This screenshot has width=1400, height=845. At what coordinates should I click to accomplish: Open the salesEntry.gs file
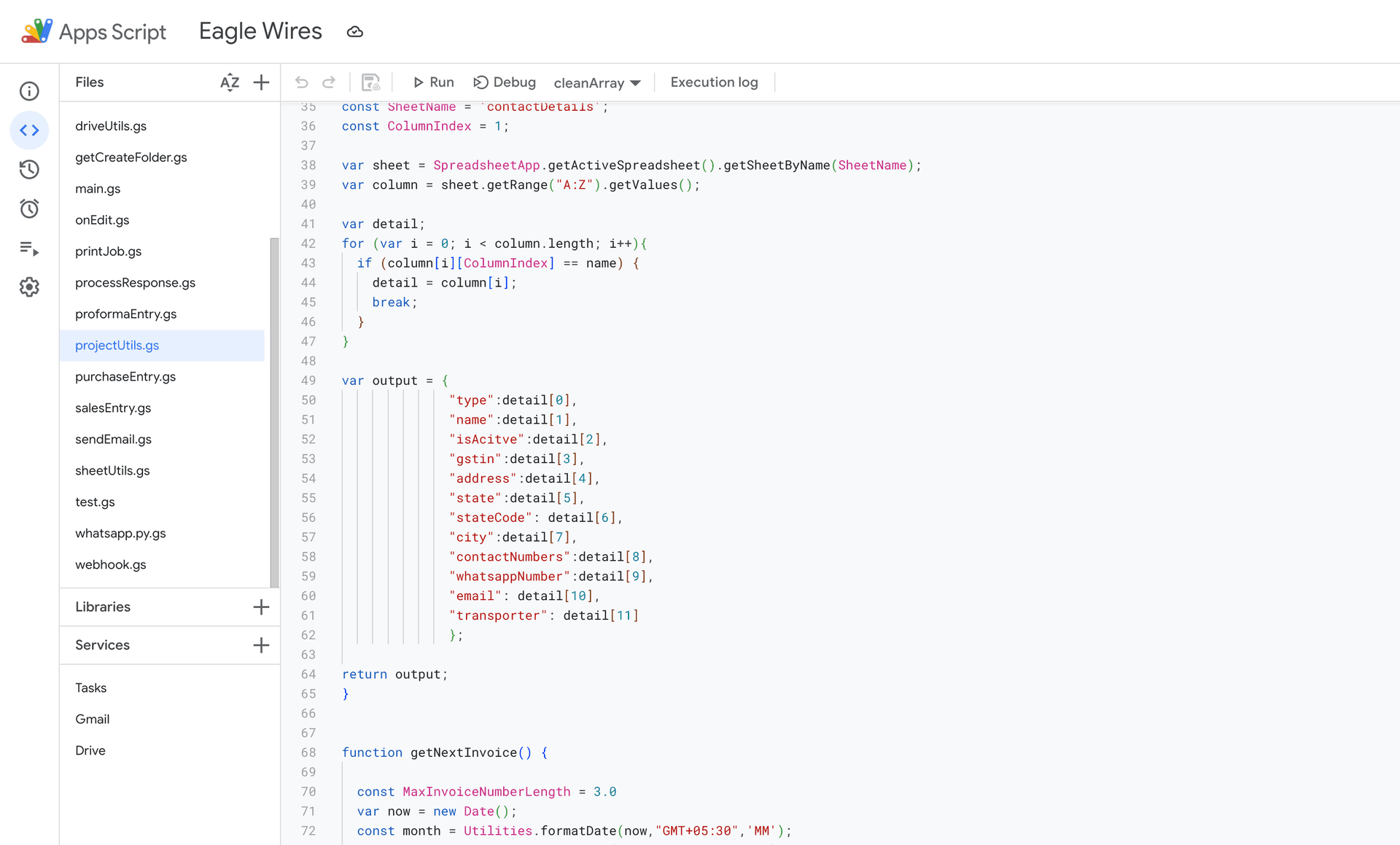click(113, 408)
